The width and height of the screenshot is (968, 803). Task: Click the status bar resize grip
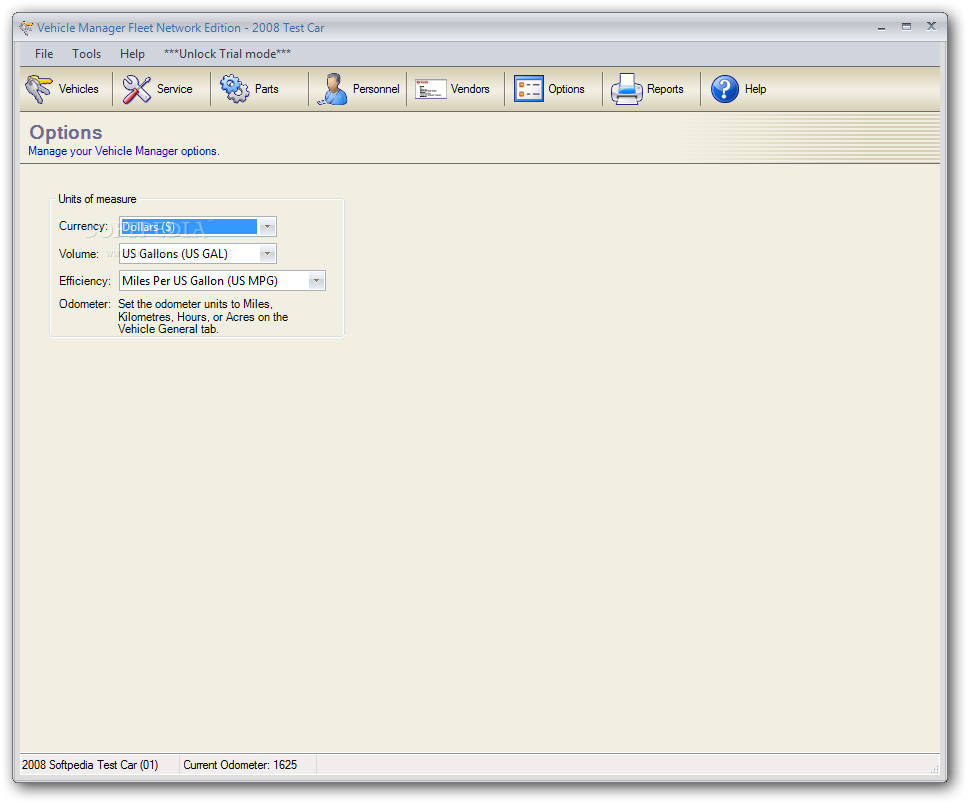(x=934, y=768)
